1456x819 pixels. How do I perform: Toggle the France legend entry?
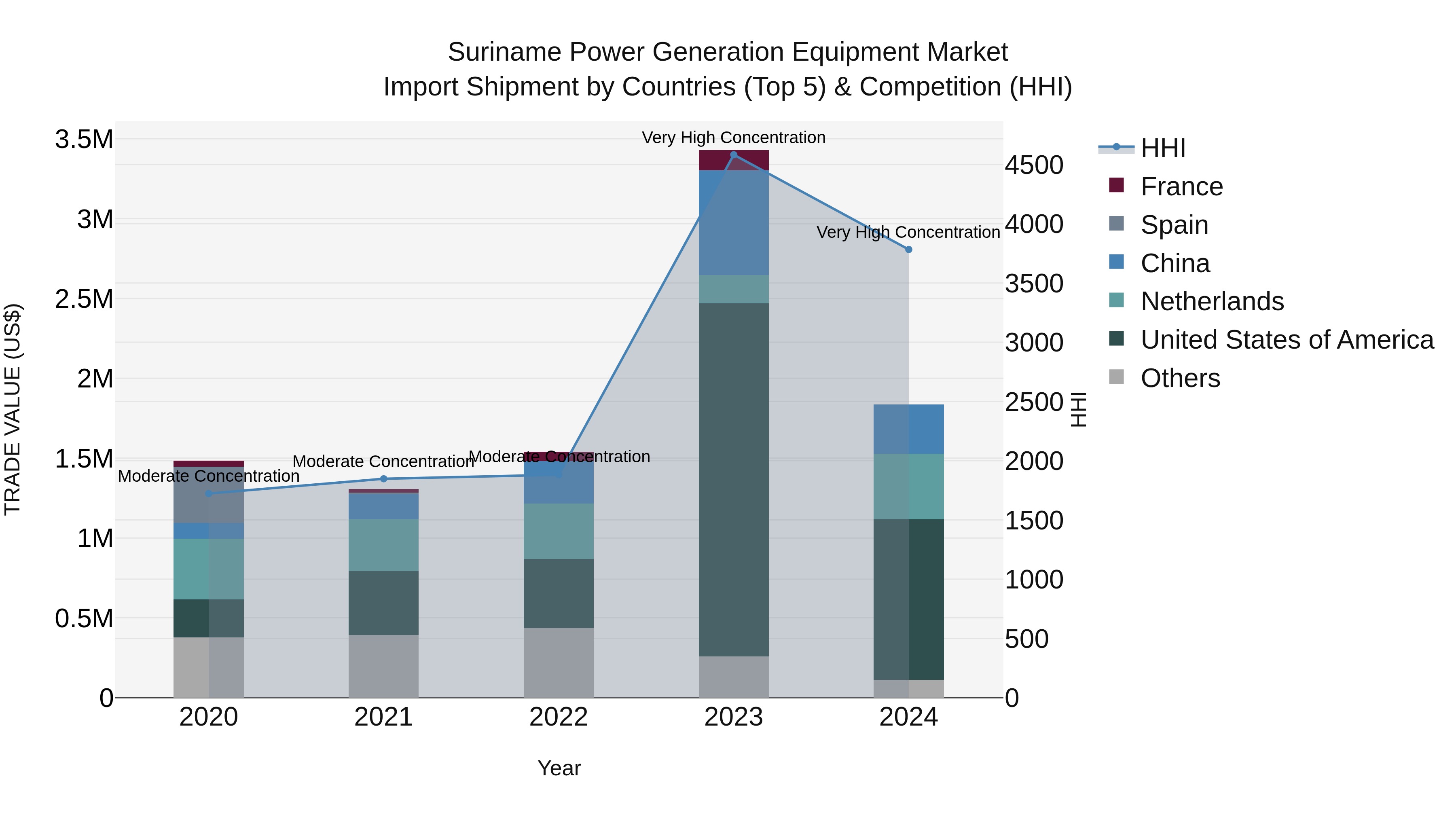[1166, 186]
